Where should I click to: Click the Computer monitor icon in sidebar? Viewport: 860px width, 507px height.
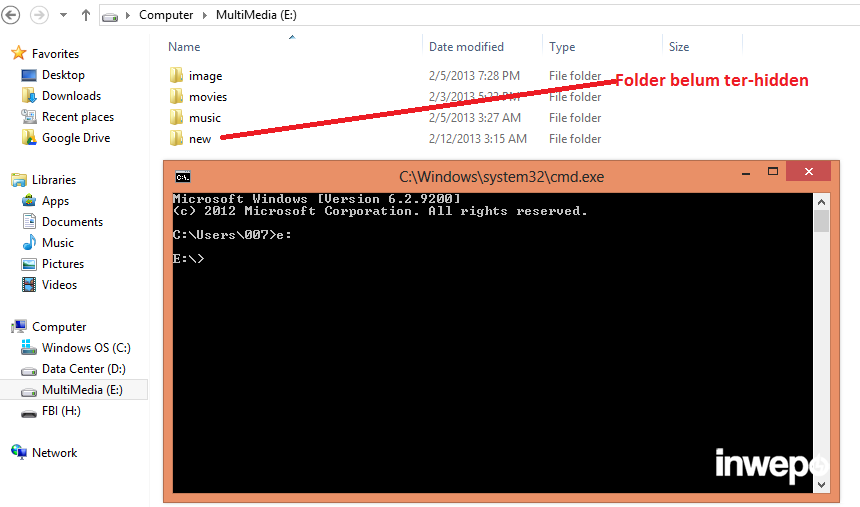(19, 326)
